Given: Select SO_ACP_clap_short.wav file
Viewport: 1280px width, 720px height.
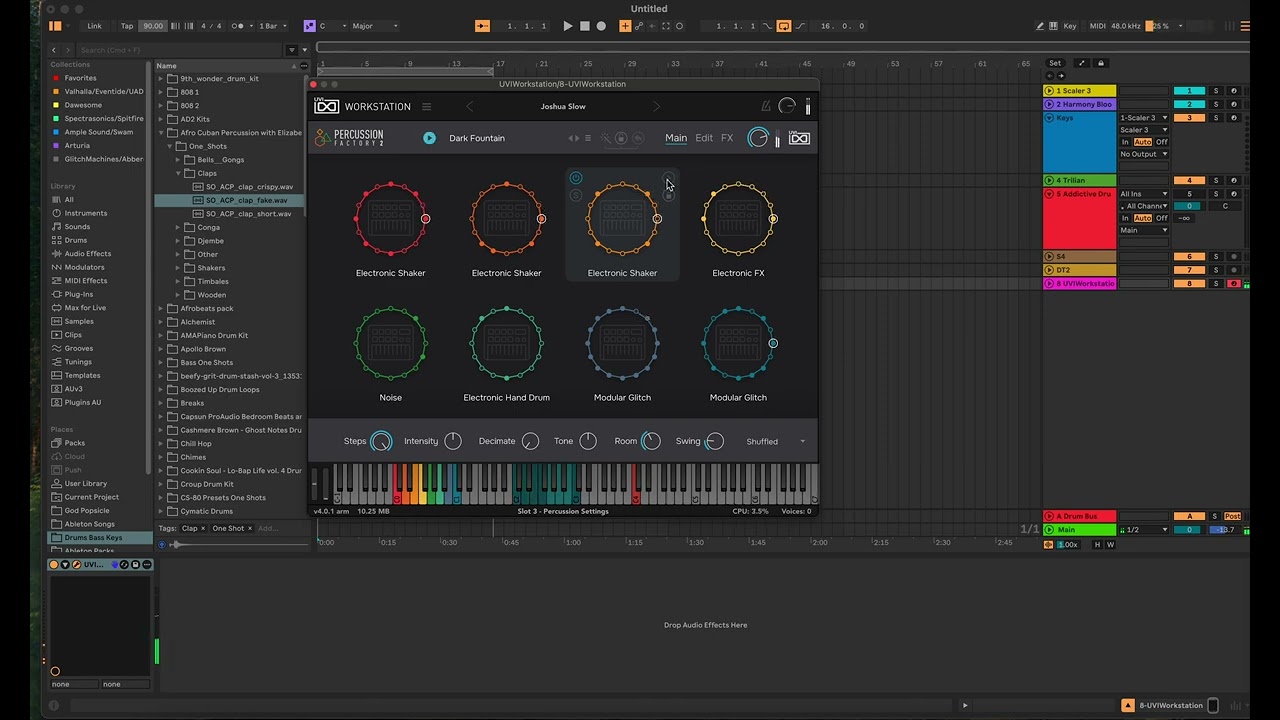Looking at the screenshot, I should click(x=248, y=214).
